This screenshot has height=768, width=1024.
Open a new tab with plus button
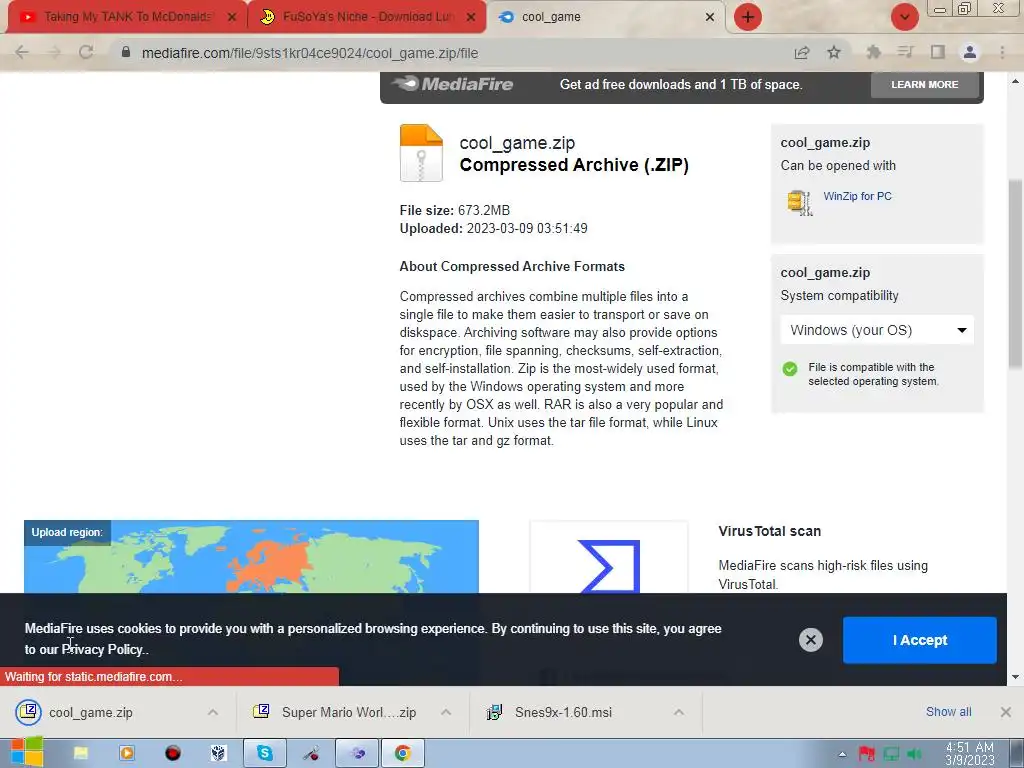point(748,17)
